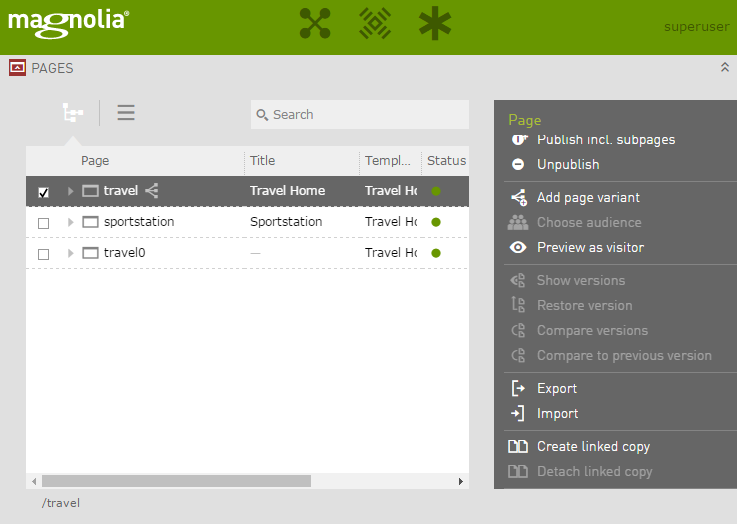The height and width of the screenshot is (524, 737).
Task: Click the Restore version icon
Action: tap(518, 305)
